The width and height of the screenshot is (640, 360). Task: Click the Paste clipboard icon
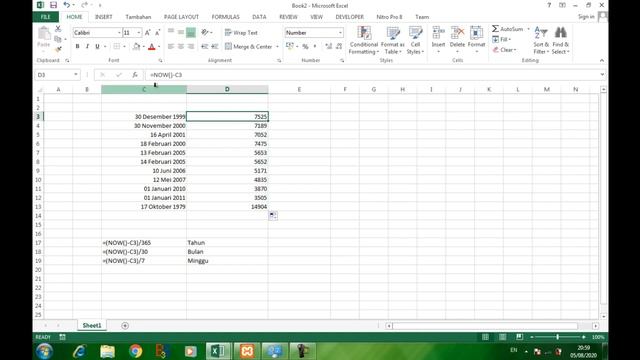[x=44, y=33]
